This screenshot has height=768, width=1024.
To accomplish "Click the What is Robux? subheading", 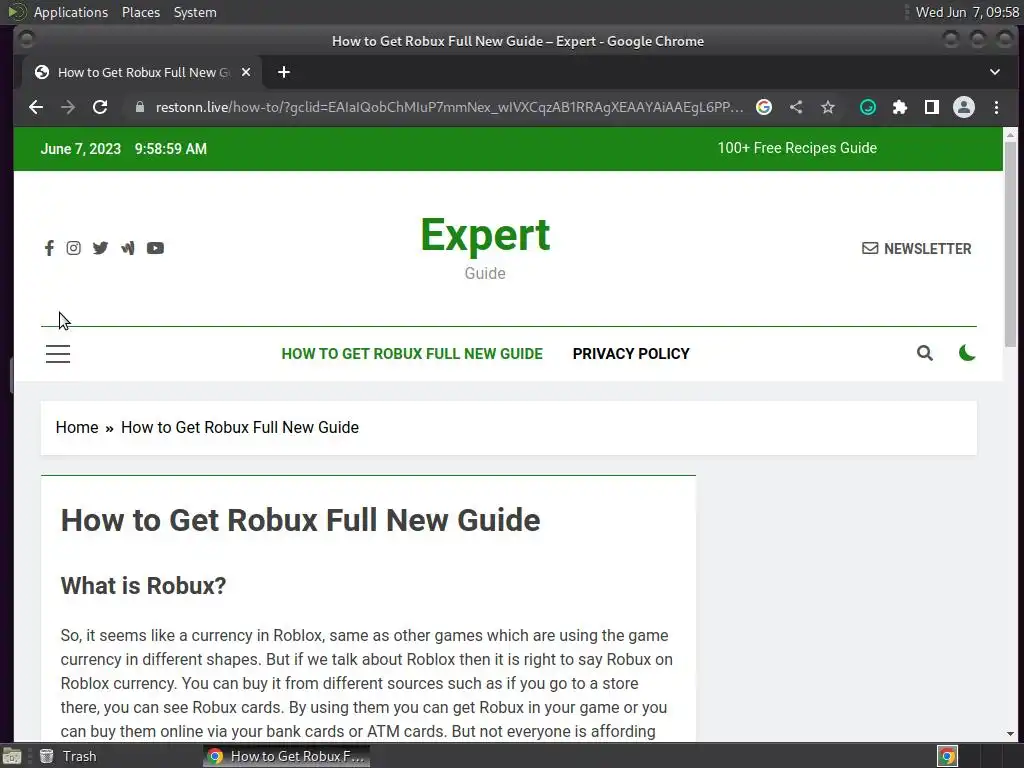I will [x=143, y=586].
